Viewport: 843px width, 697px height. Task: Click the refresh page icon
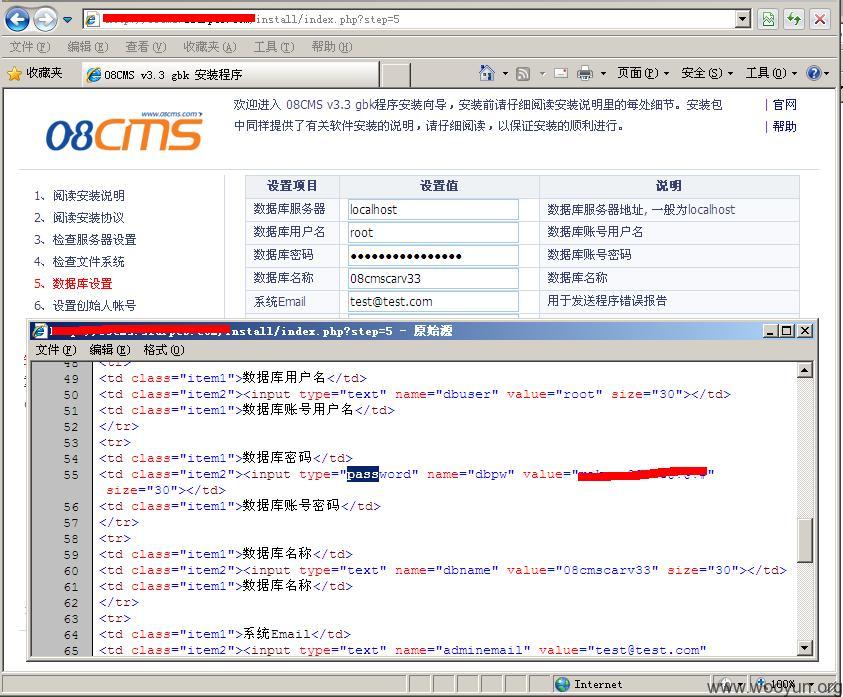794,20
